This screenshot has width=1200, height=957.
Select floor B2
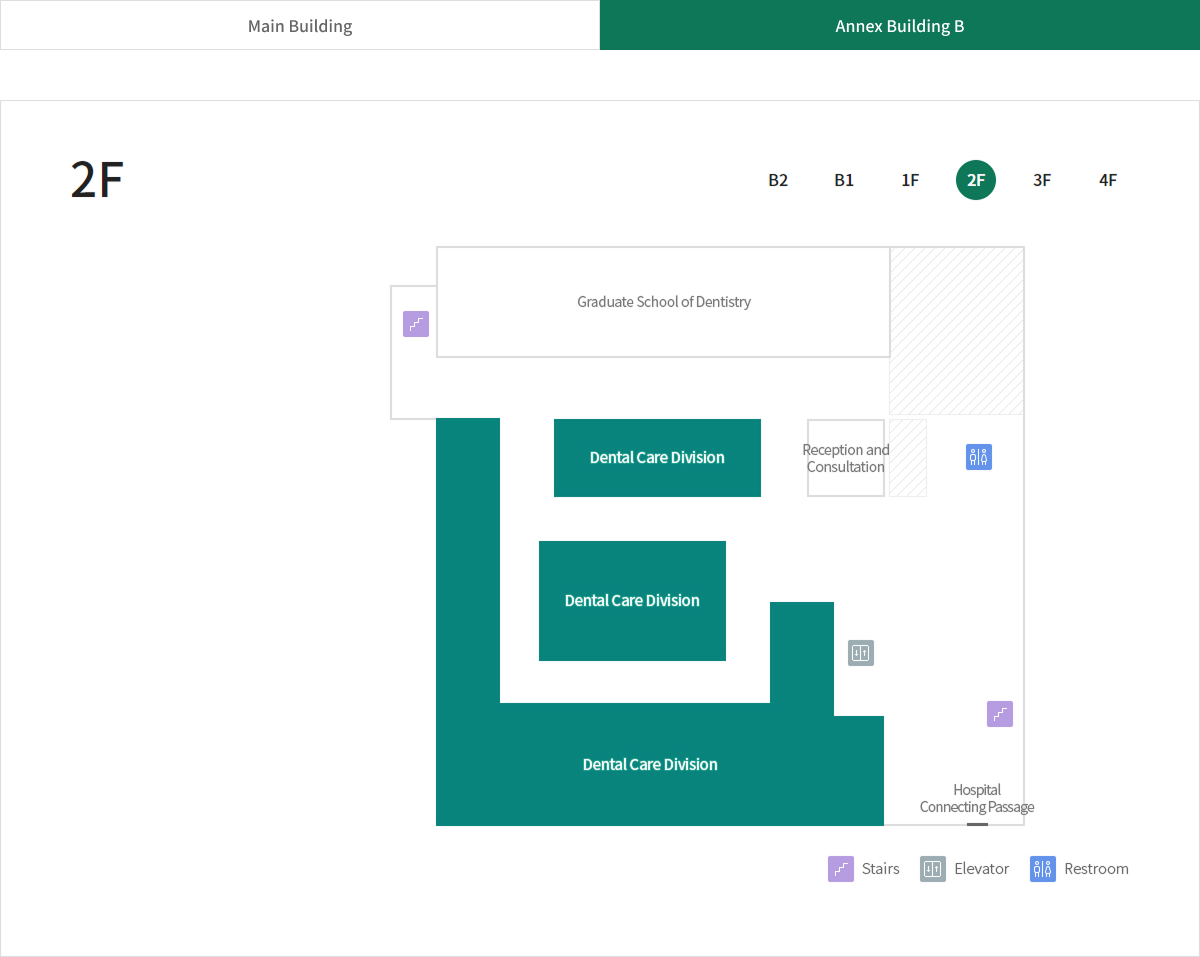pyautogui.click(x=778, y=180)
